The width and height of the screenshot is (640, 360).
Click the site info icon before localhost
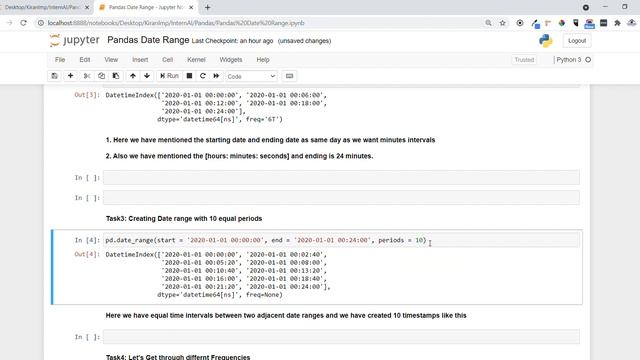(x=41, y=23)
